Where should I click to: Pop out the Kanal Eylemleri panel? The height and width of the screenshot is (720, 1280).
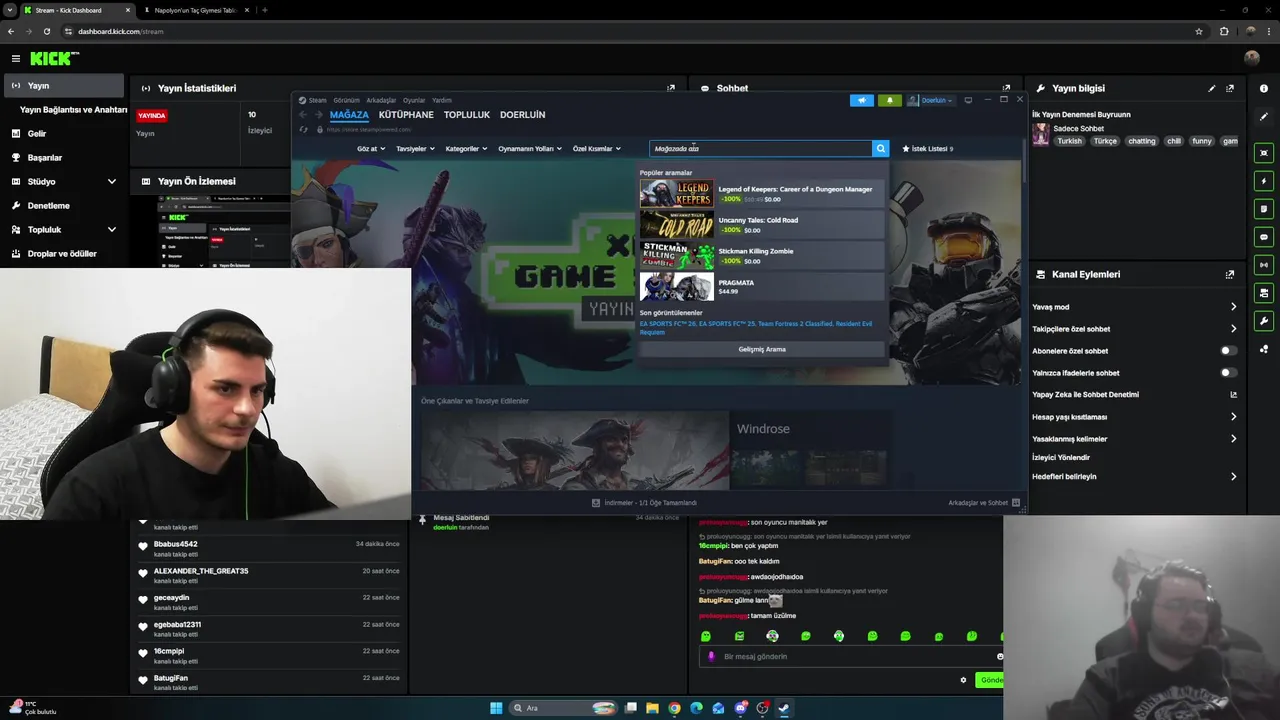(x=1230, y=274)
